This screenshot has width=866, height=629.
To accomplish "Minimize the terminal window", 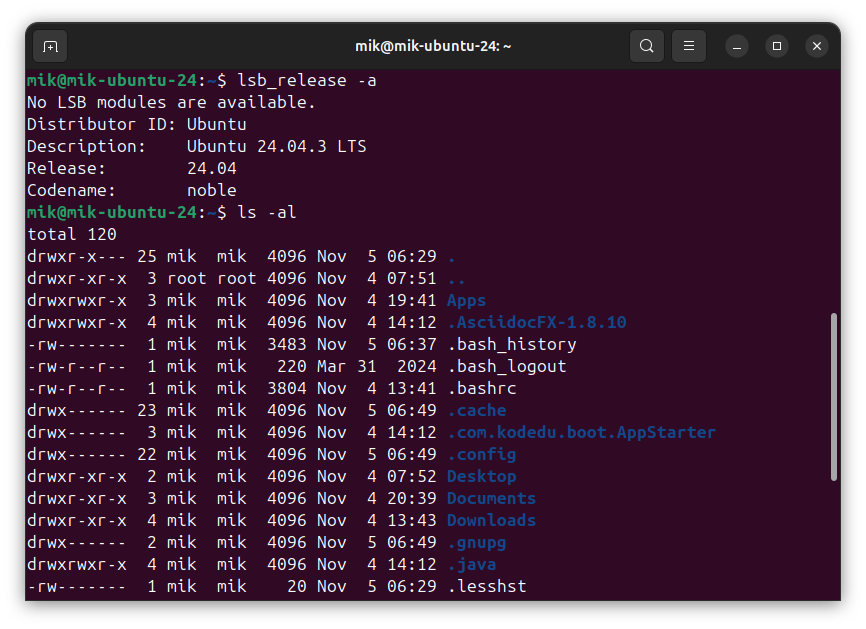I will (x=737, y=46).
